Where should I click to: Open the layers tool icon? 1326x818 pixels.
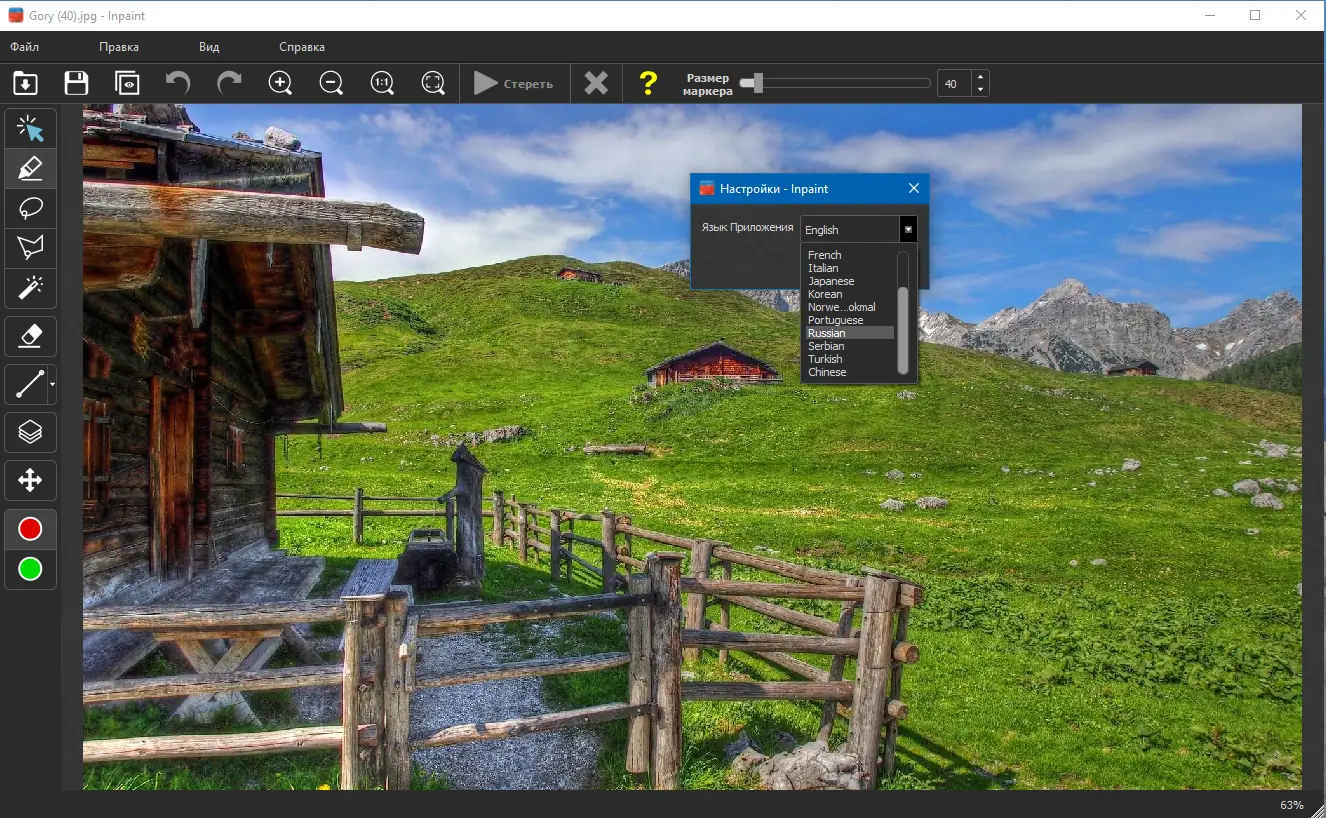coord(30,432)
